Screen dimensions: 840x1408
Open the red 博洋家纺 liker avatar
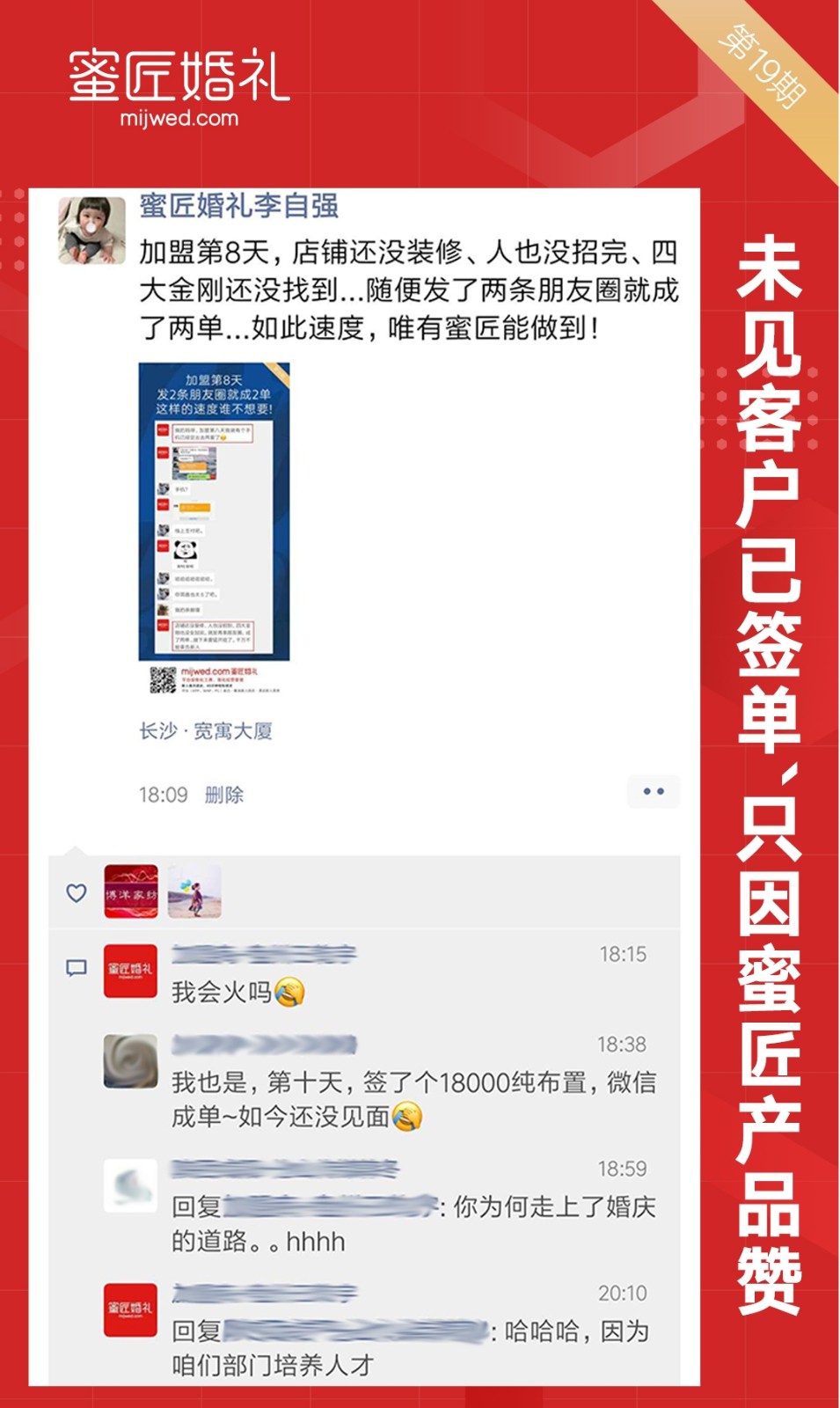tap(131, 891)
